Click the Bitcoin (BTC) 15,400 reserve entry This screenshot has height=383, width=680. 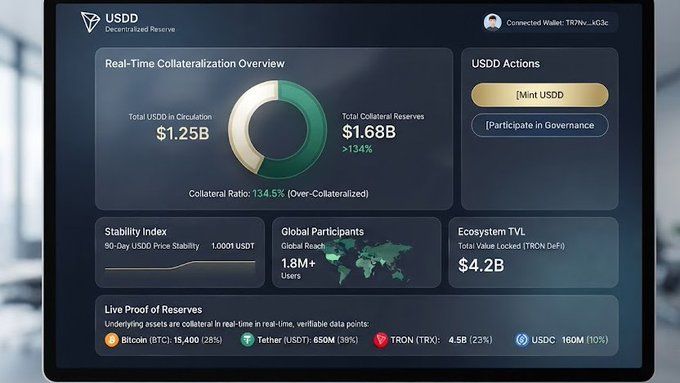[163, 340]
